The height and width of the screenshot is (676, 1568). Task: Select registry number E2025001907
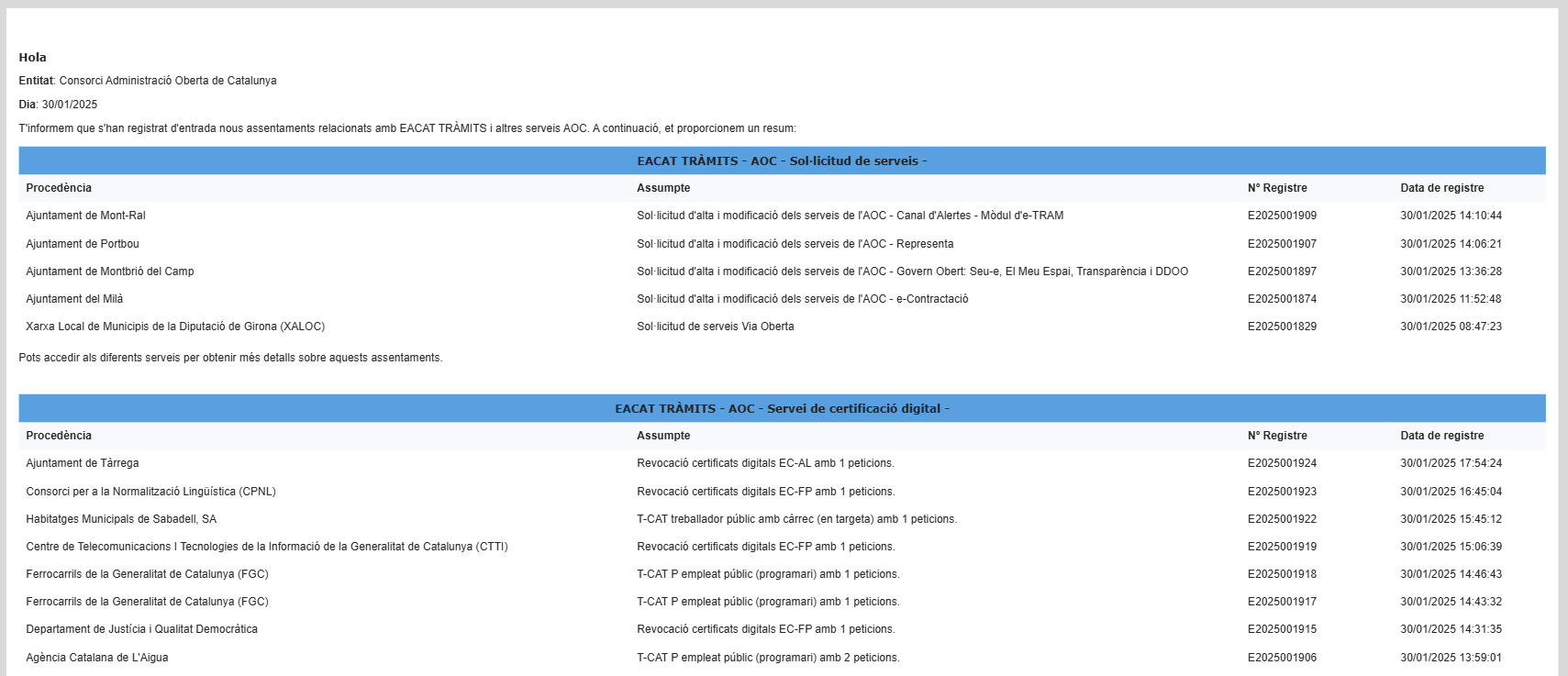click(1282, 244)
